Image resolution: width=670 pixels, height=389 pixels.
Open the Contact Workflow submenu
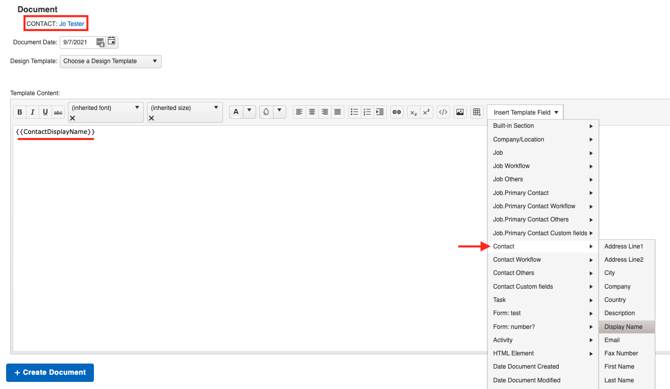(543, 259)
